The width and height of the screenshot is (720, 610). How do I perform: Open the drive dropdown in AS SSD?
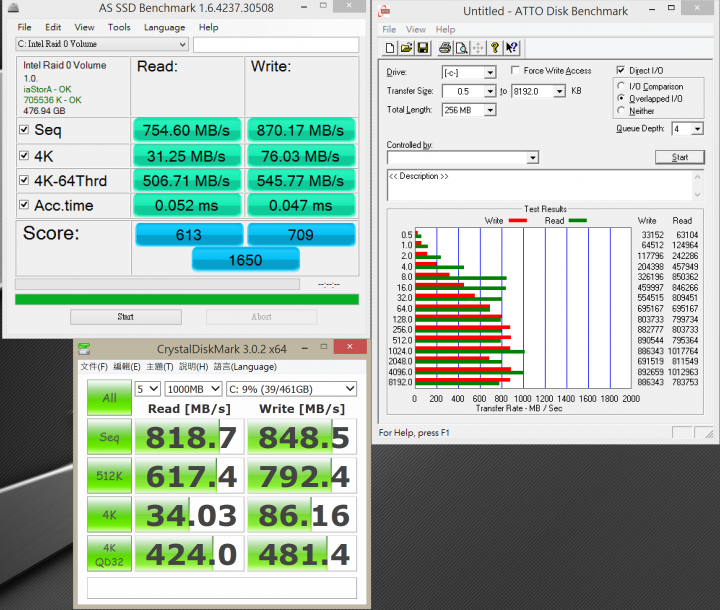tap(101, 44)
